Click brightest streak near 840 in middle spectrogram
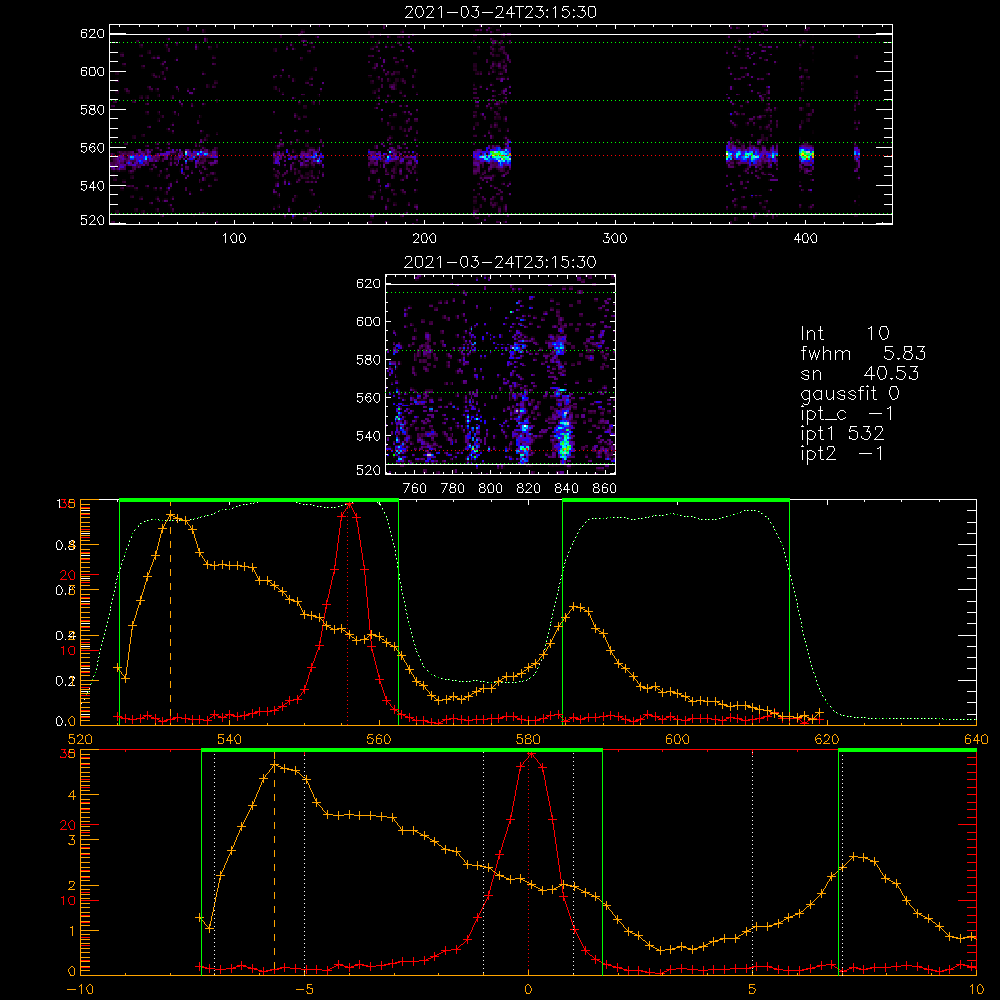 pos(564,437)
